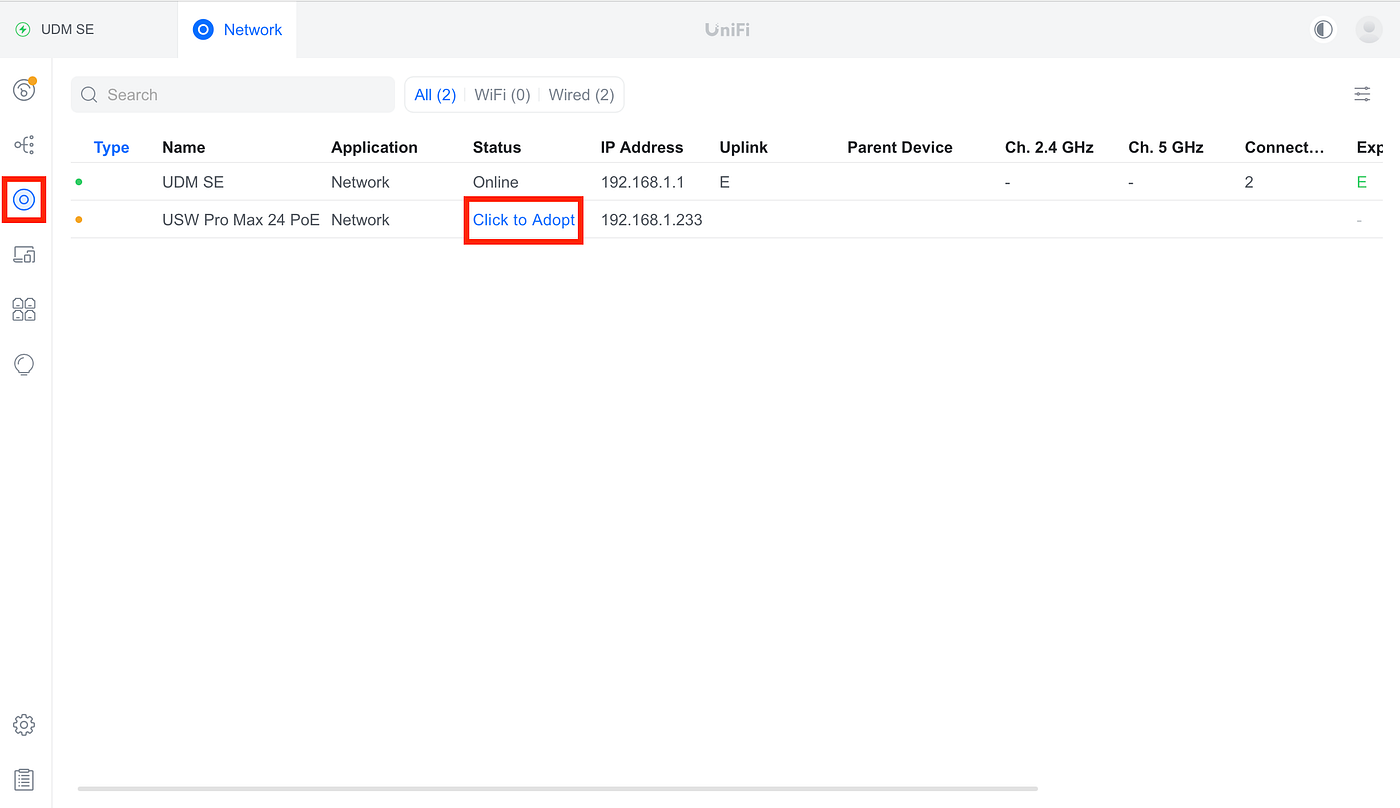Select the UDM SE device name
Viewport: 1400px width, 808px height.
[193, 182]
